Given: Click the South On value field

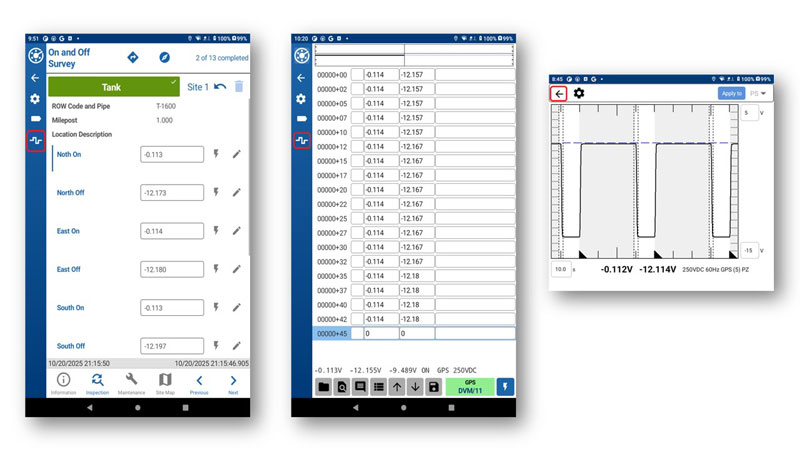Looking at the screenshot, I should coord(171,308).
